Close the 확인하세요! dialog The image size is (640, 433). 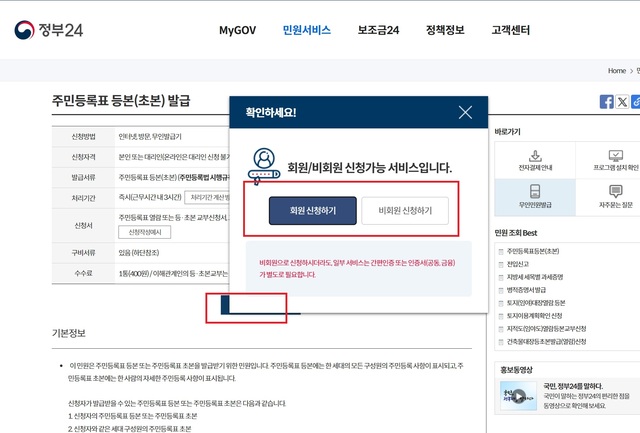[465, 112]
